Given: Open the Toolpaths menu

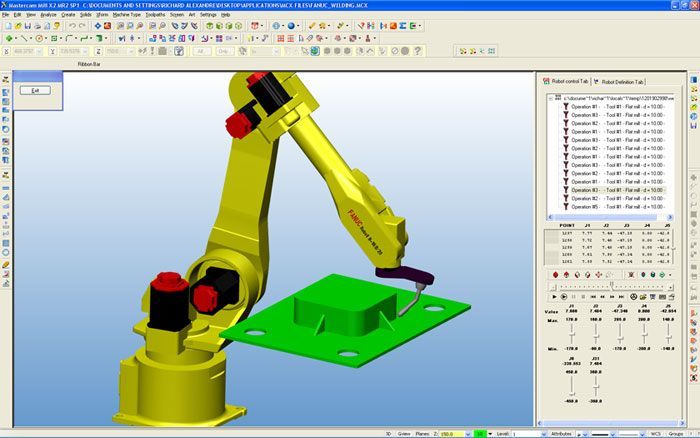Looking at the screenshot, I should pyautogui.click(x=155, y=15).
